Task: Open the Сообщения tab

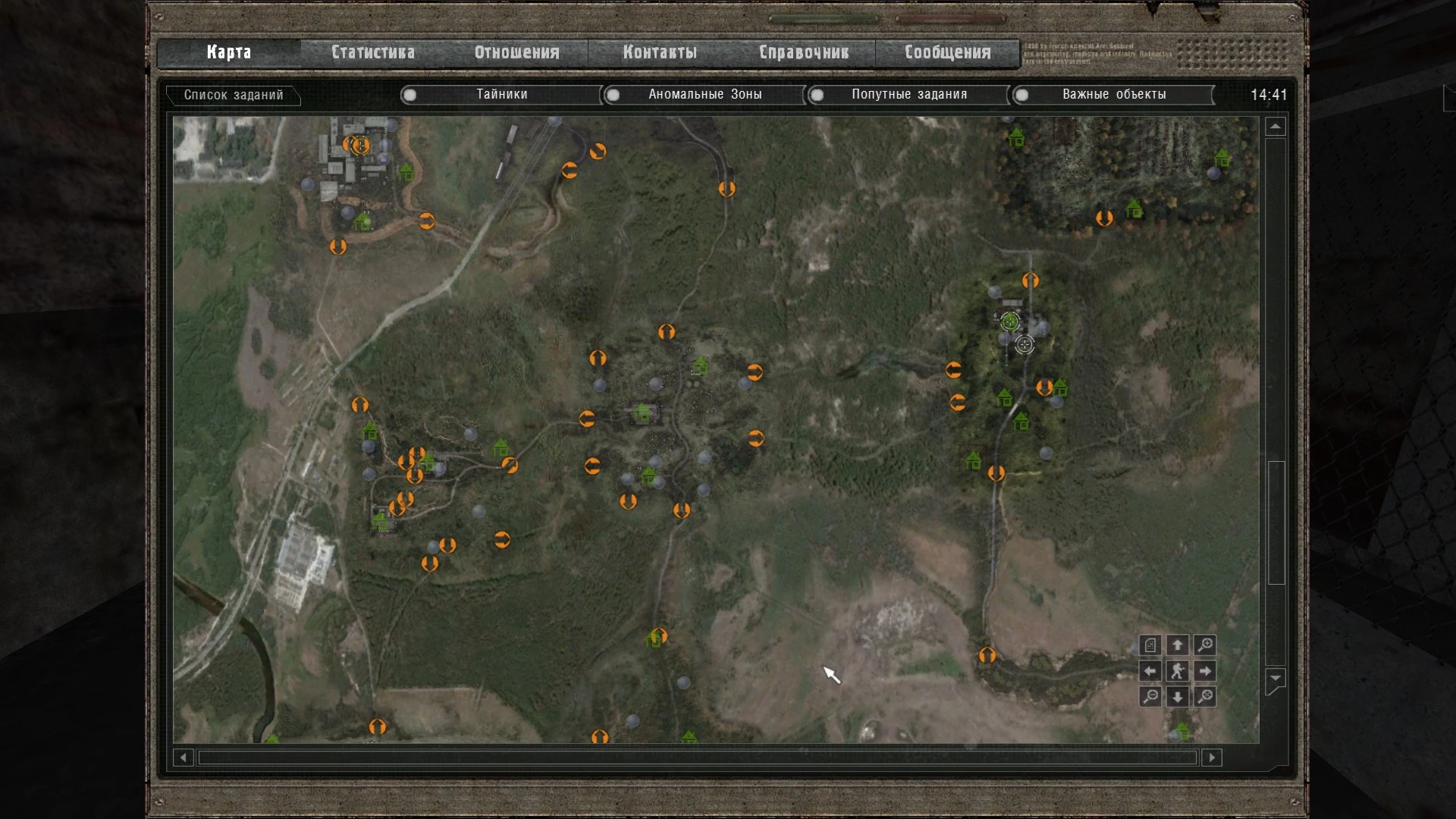Action: click(x=948, y=52)
